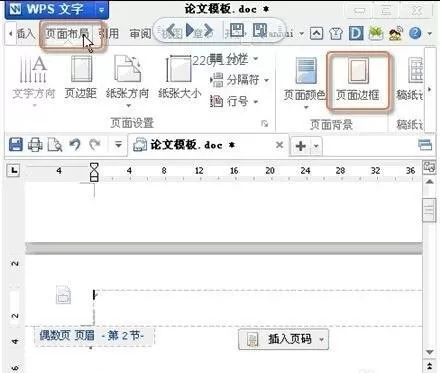Open print preview icon
The height and width of the screenshot is (373, 440).
click(55, 145)
